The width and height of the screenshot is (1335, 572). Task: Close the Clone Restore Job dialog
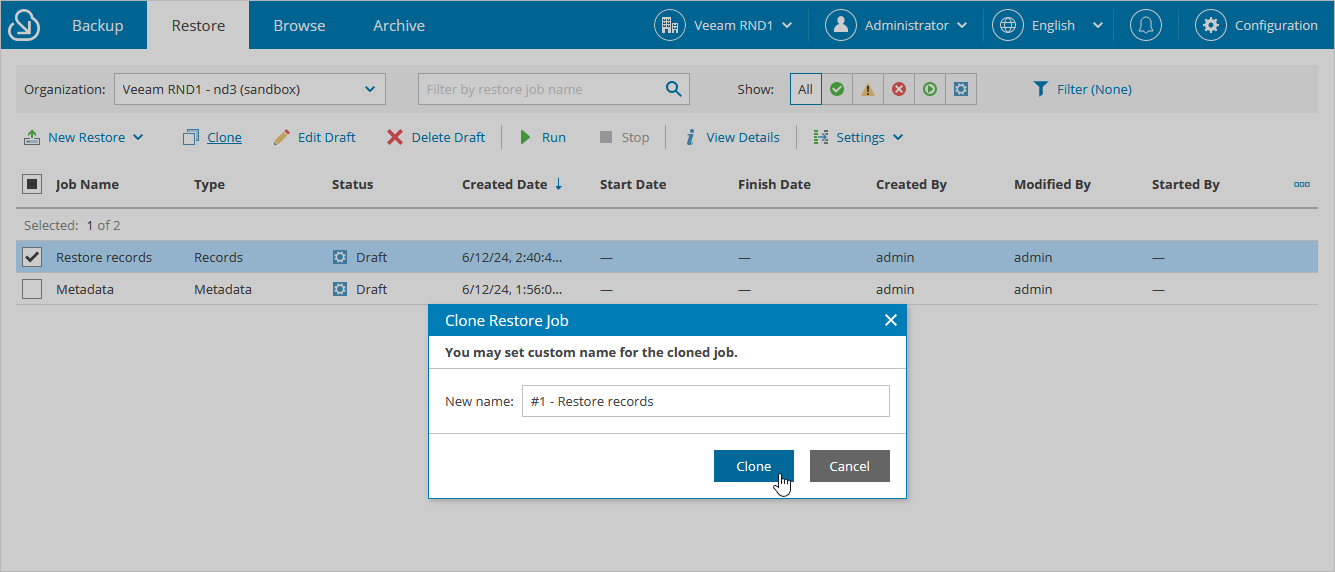pos(891,320)
